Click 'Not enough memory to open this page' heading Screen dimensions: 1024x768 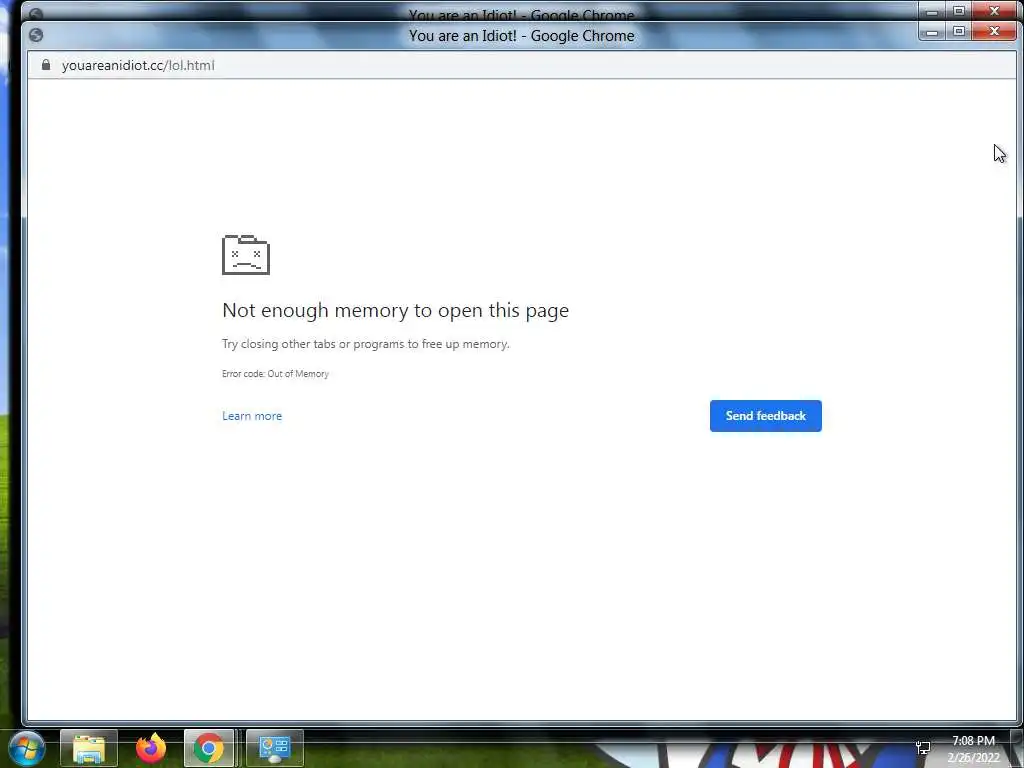point(396,310)
